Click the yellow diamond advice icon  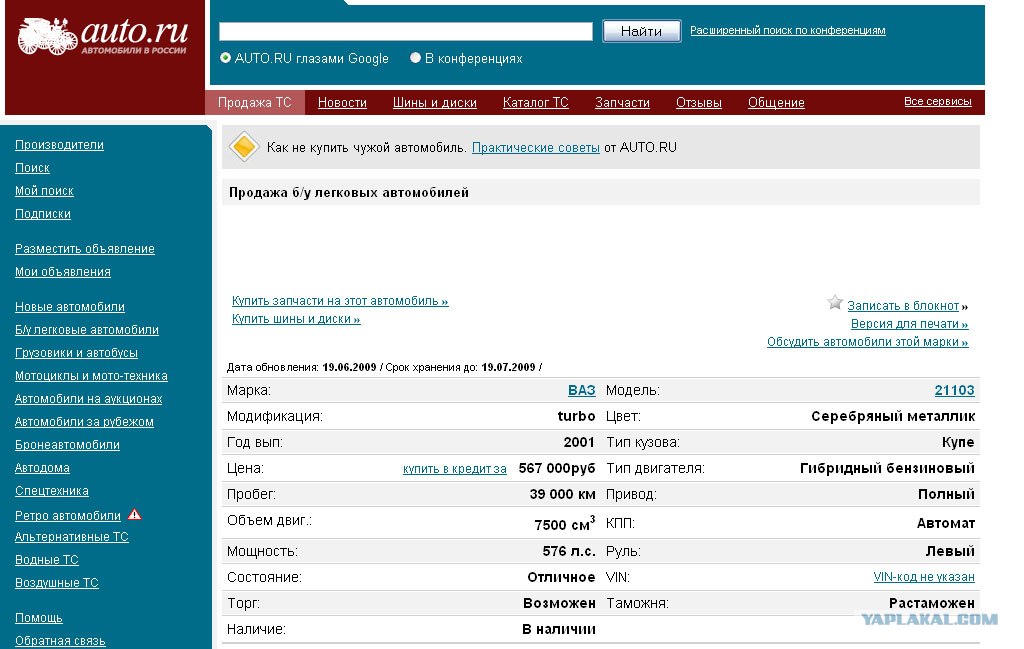tap(244, 146)
